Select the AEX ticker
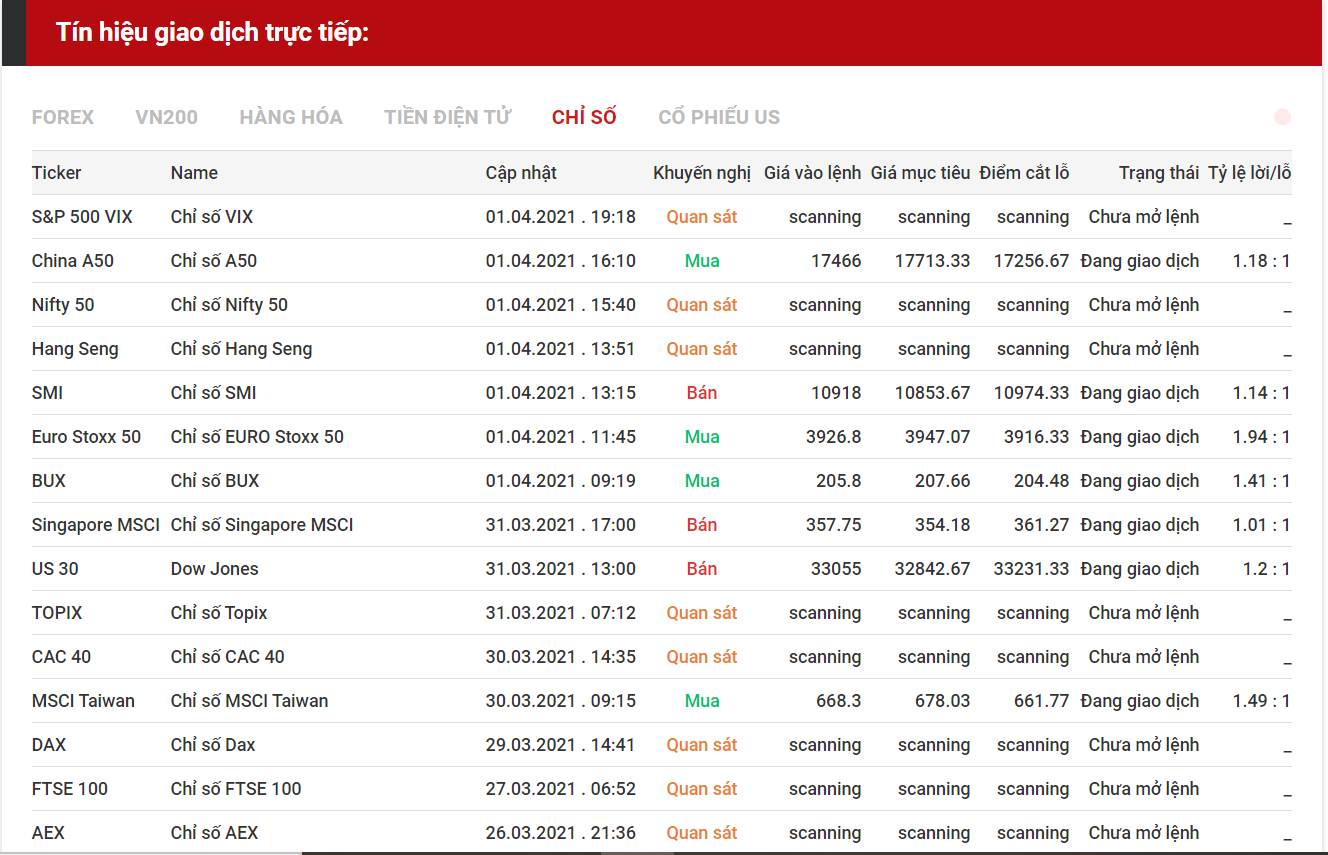Image resolution: width=1328 pixels, height=855 pixels. (x=48, y=833)
